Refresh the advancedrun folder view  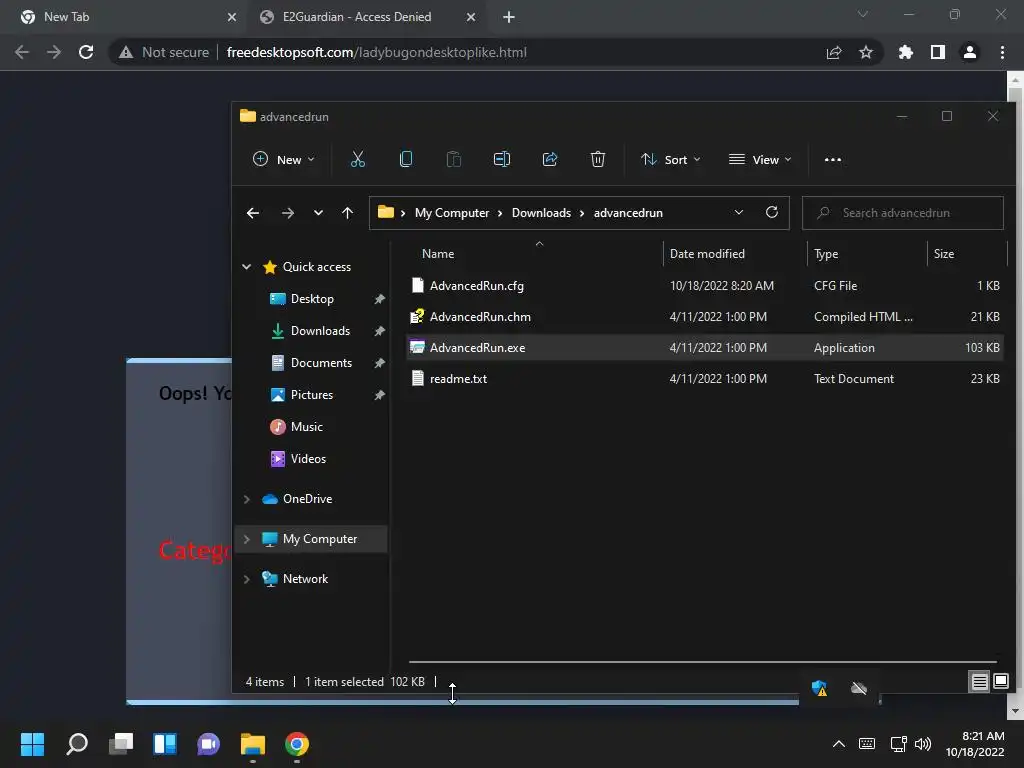click(771, 212)
